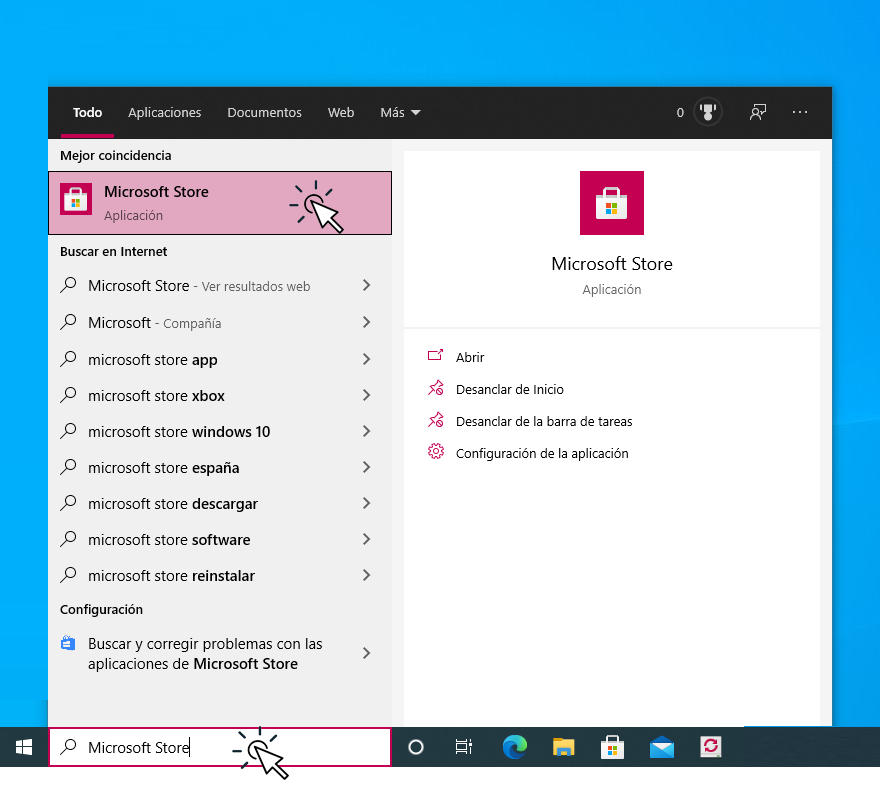Viewport: 880px width, 800px height.
Task: Launch Microsoft Edge from the taskbar
Action: coord(515,747)
